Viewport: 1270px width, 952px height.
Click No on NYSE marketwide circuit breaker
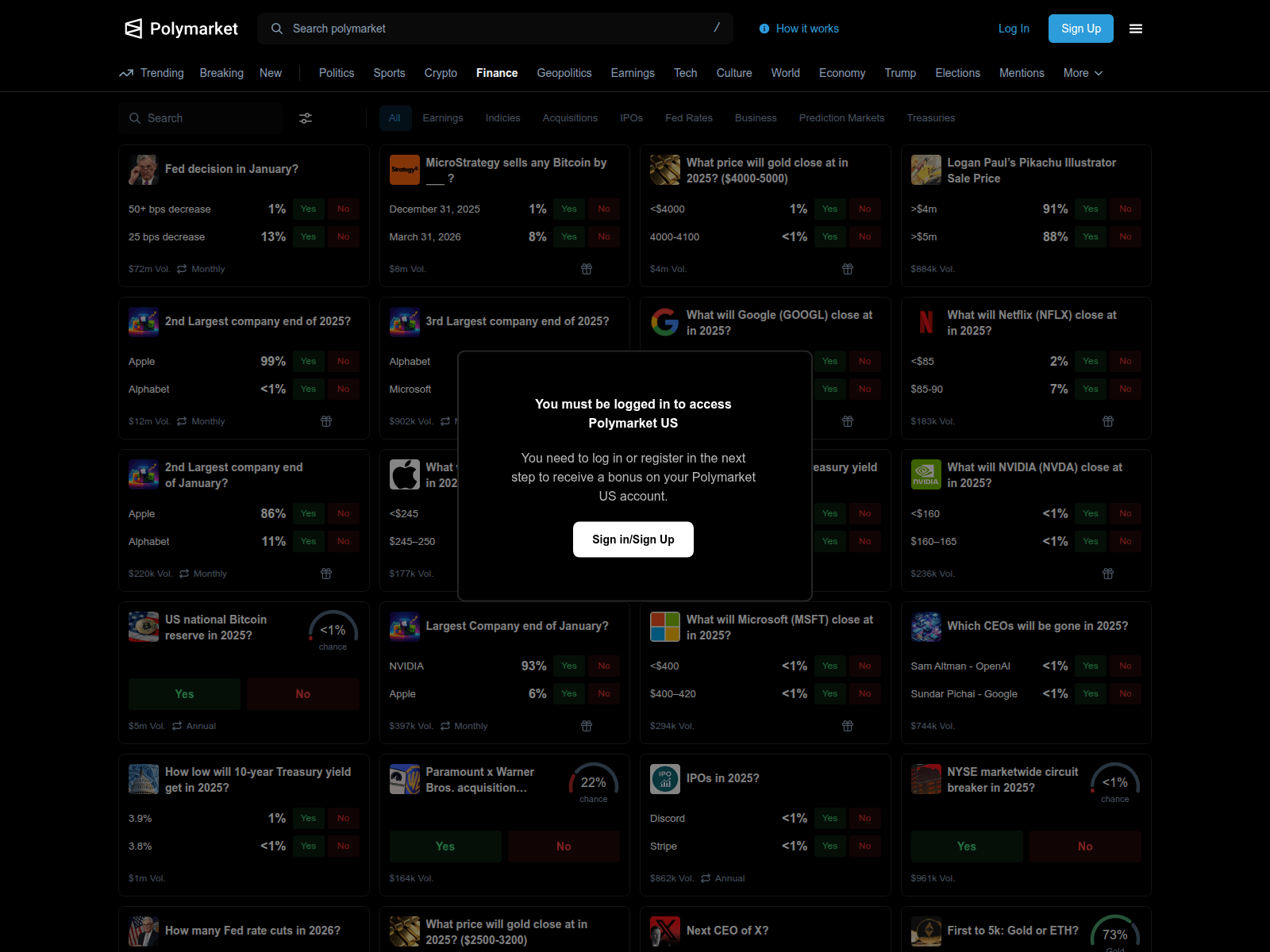tap(1085, 846)
